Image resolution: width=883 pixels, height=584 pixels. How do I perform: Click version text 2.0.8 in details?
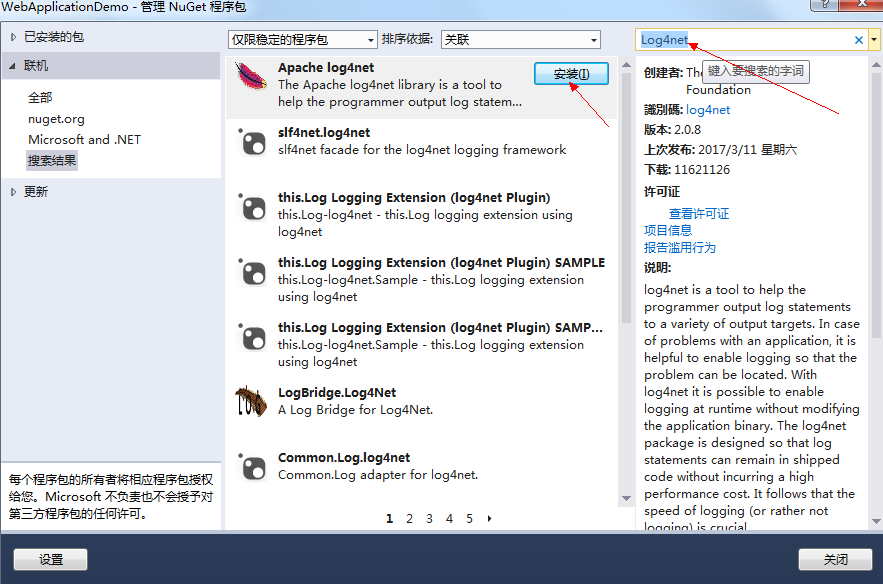click(688, 130)
